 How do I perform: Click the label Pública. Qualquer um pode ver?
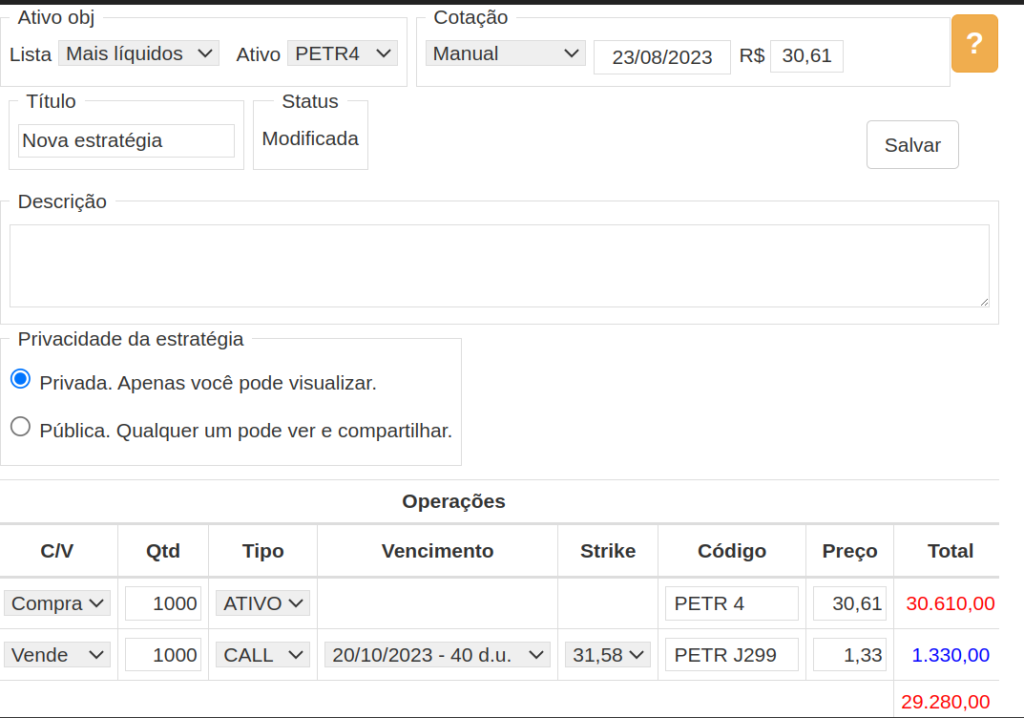point(246,431)
